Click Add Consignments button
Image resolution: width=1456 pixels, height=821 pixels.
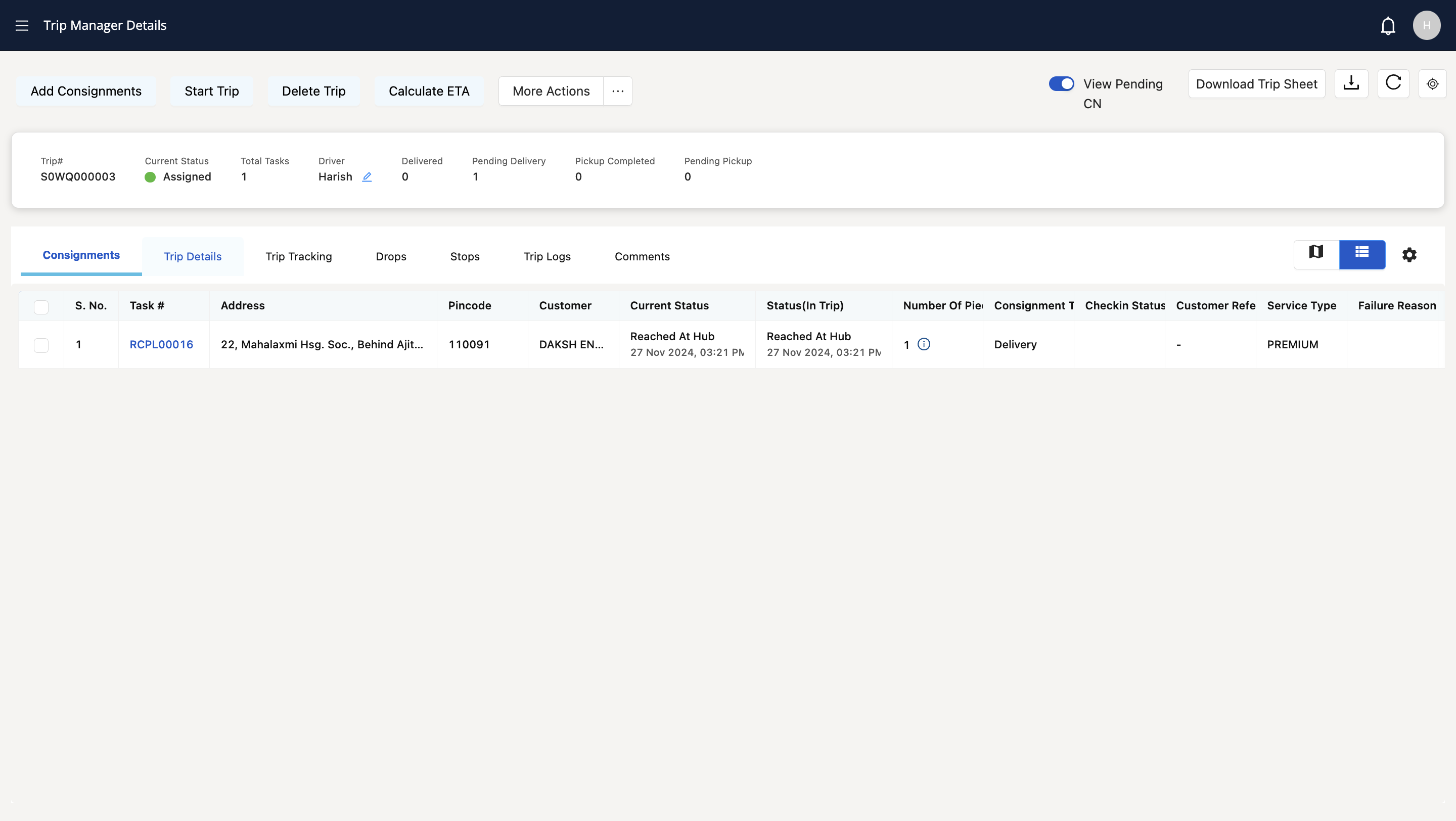pos(86,91)
